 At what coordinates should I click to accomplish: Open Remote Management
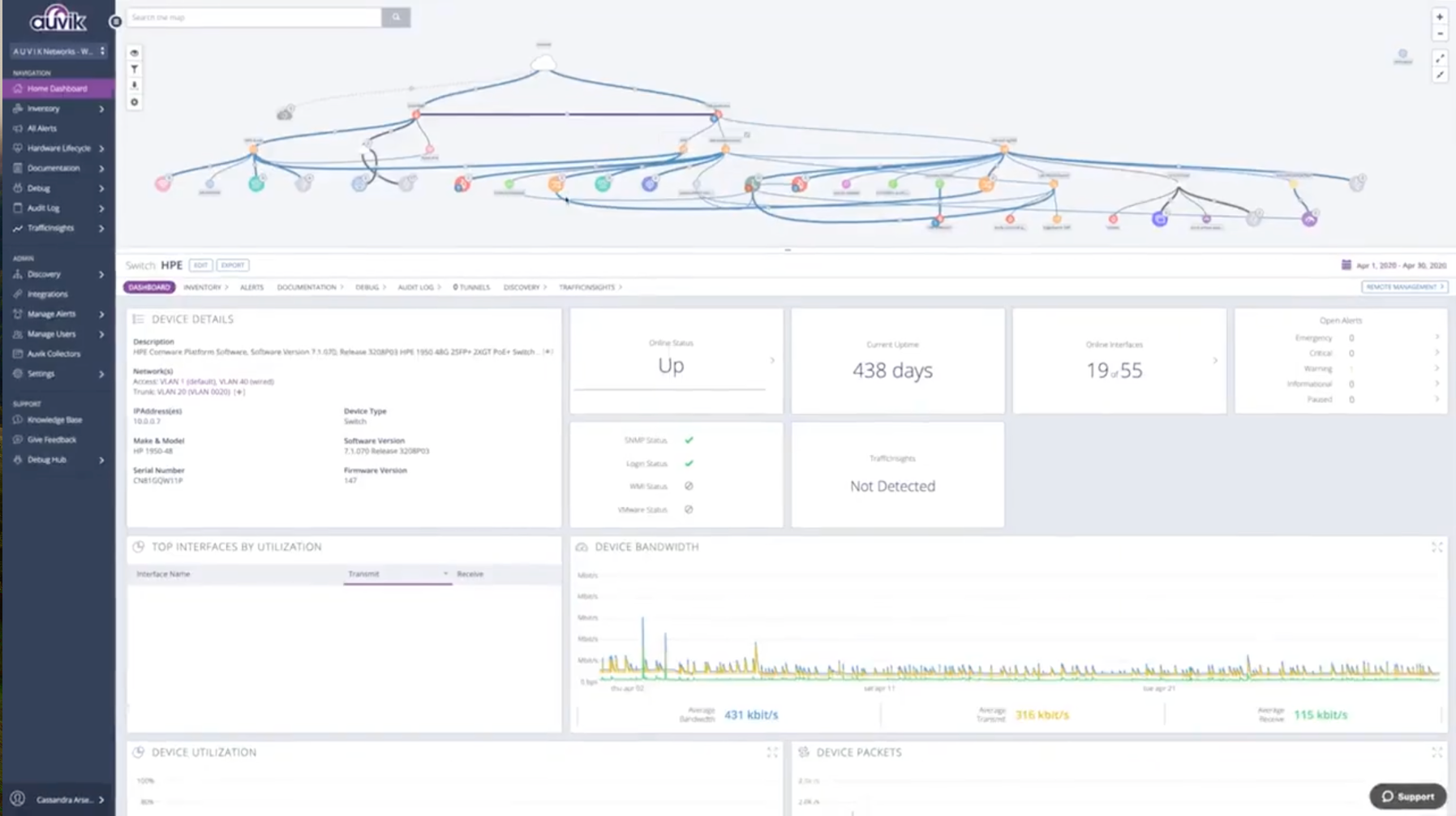point(1404,287)
